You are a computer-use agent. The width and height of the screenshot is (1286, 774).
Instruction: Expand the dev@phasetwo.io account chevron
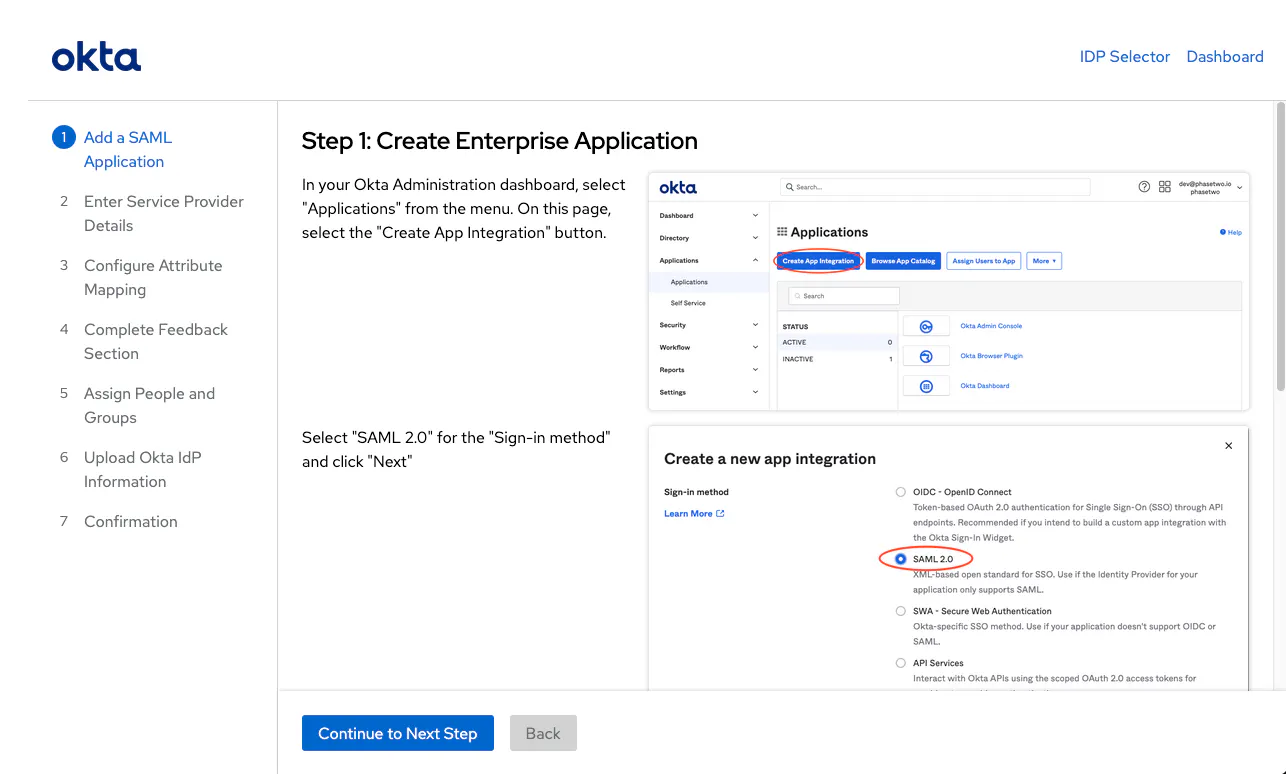(x=1240, y=187)
